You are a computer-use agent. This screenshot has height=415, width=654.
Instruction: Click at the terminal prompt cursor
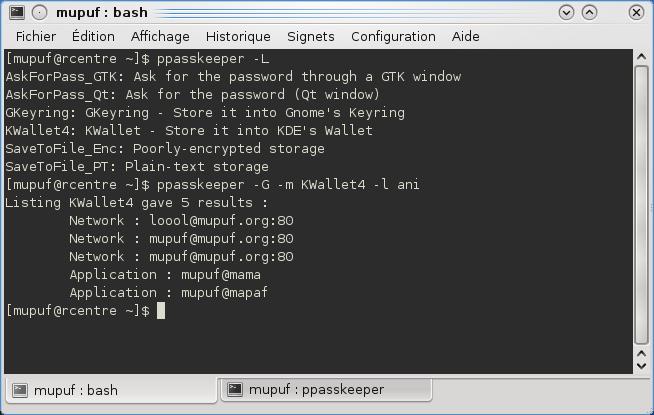pyautogui.click(x=161, y=311)
